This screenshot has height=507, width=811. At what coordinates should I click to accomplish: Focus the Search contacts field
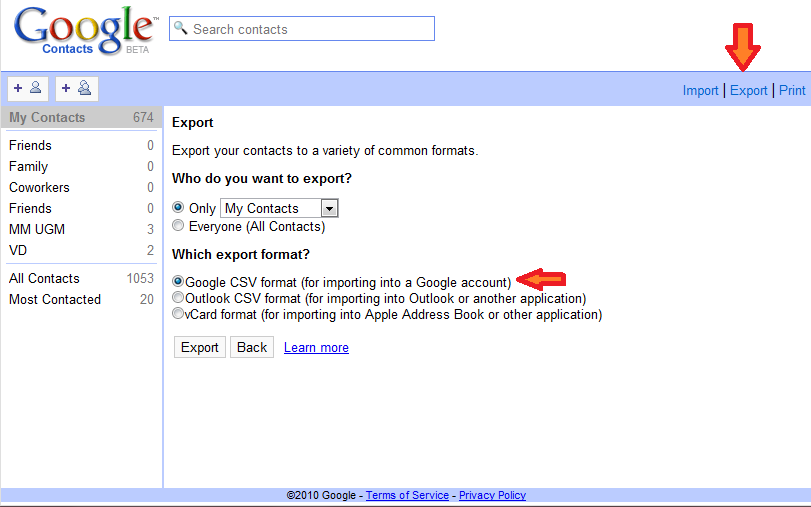[302, 28]
